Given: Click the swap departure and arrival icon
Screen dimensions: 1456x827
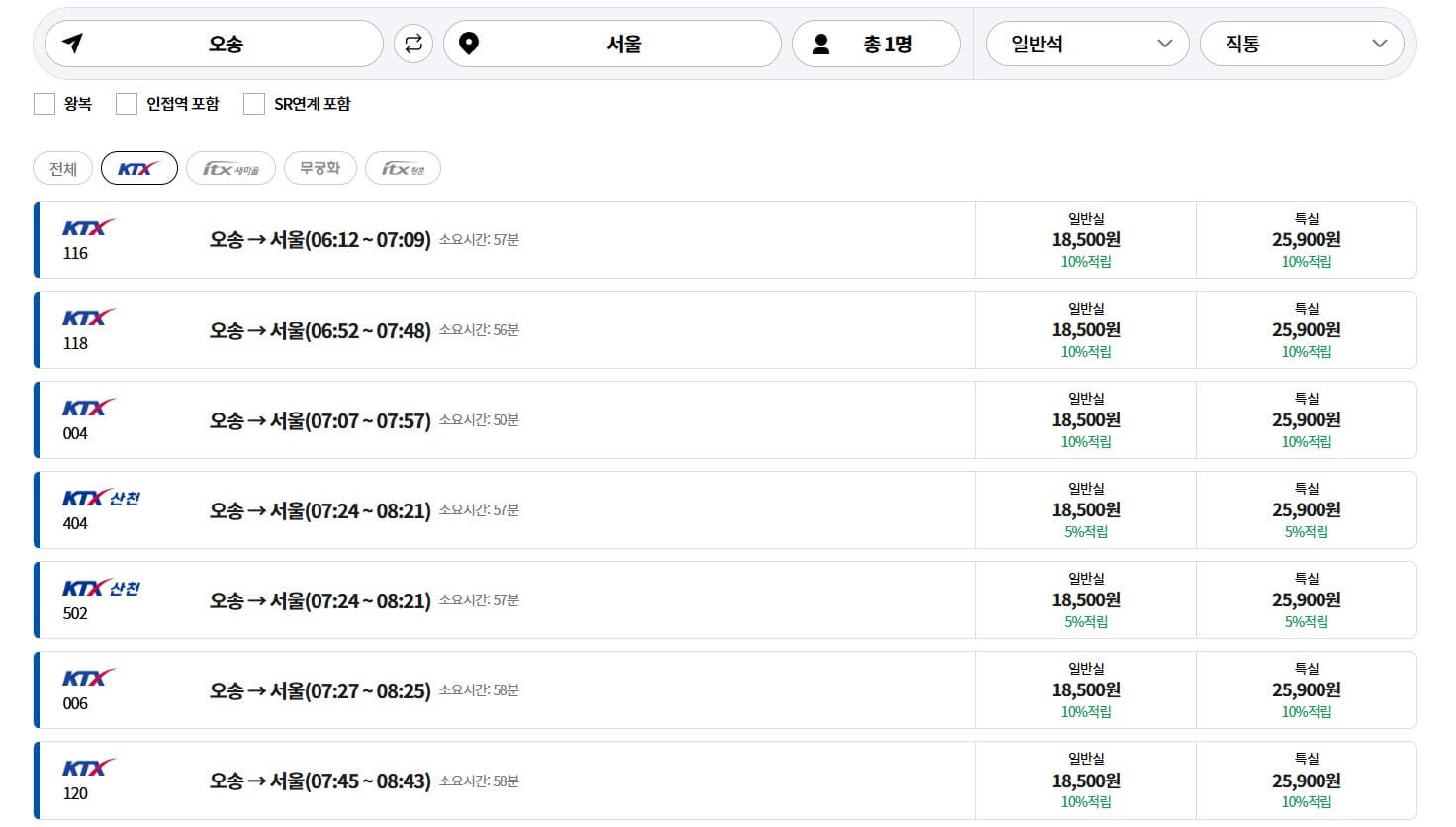Looking at the screenshot, I should (412, 43).
